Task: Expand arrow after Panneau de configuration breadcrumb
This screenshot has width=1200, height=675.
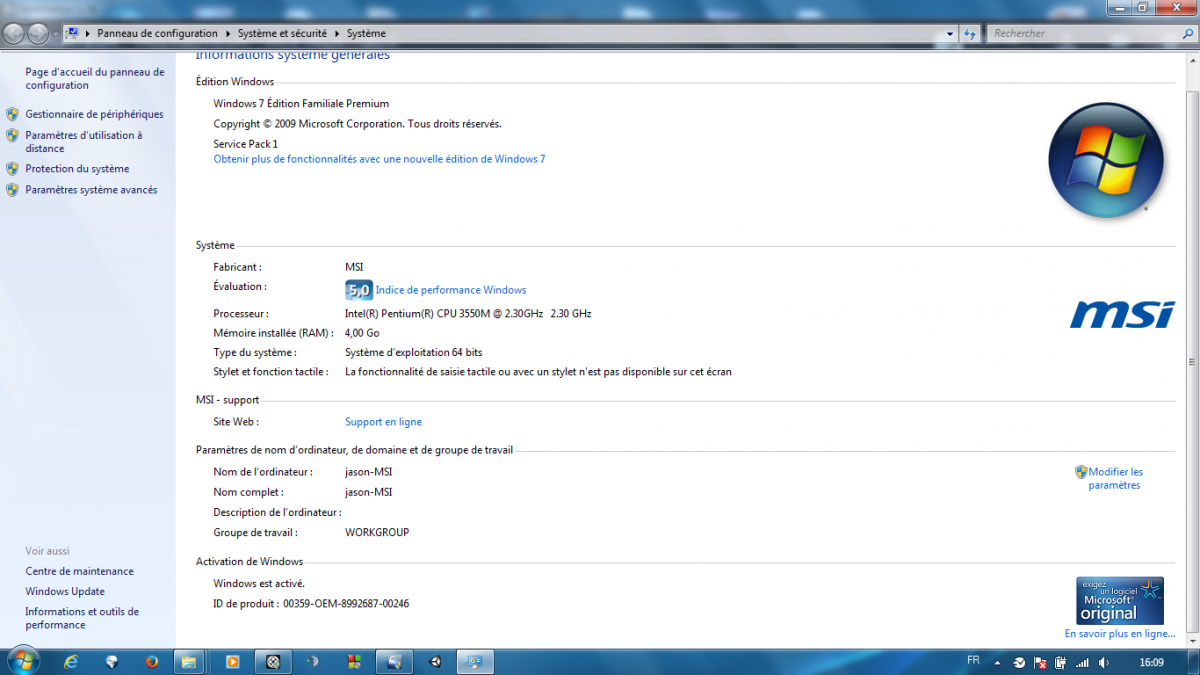Action: 228,33
